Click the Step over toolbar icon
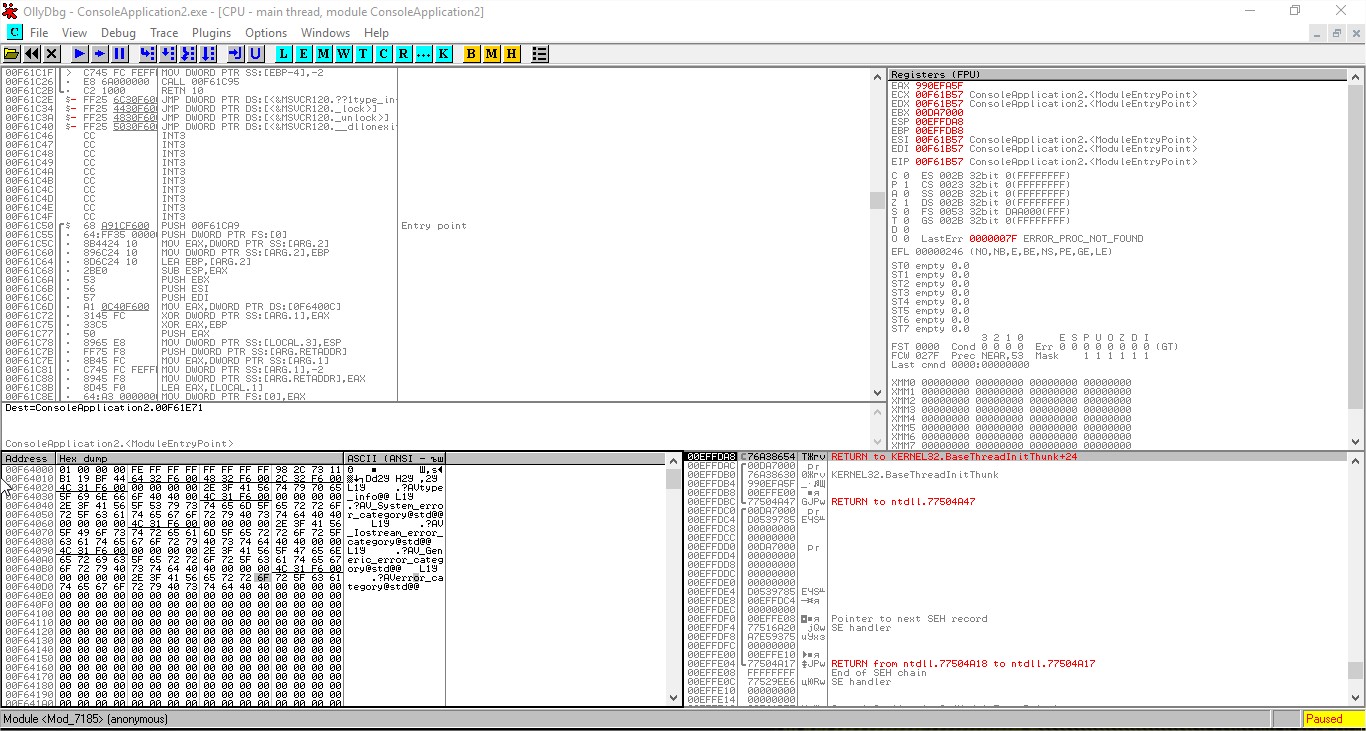The width and height of the screenshot is (1366, 731). point(167,54)
